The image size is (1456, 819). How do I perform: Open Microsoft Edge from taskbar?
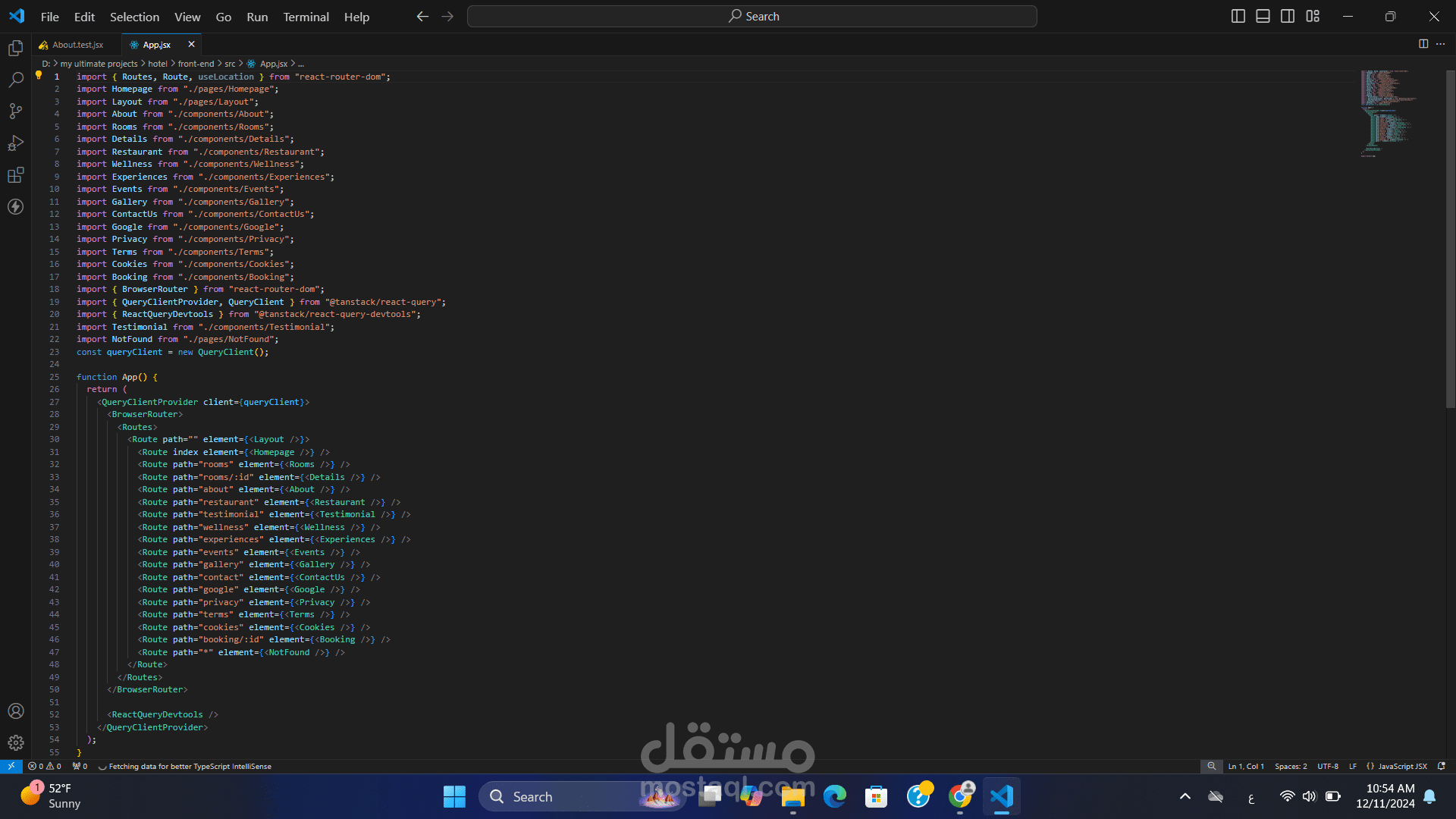835,796
